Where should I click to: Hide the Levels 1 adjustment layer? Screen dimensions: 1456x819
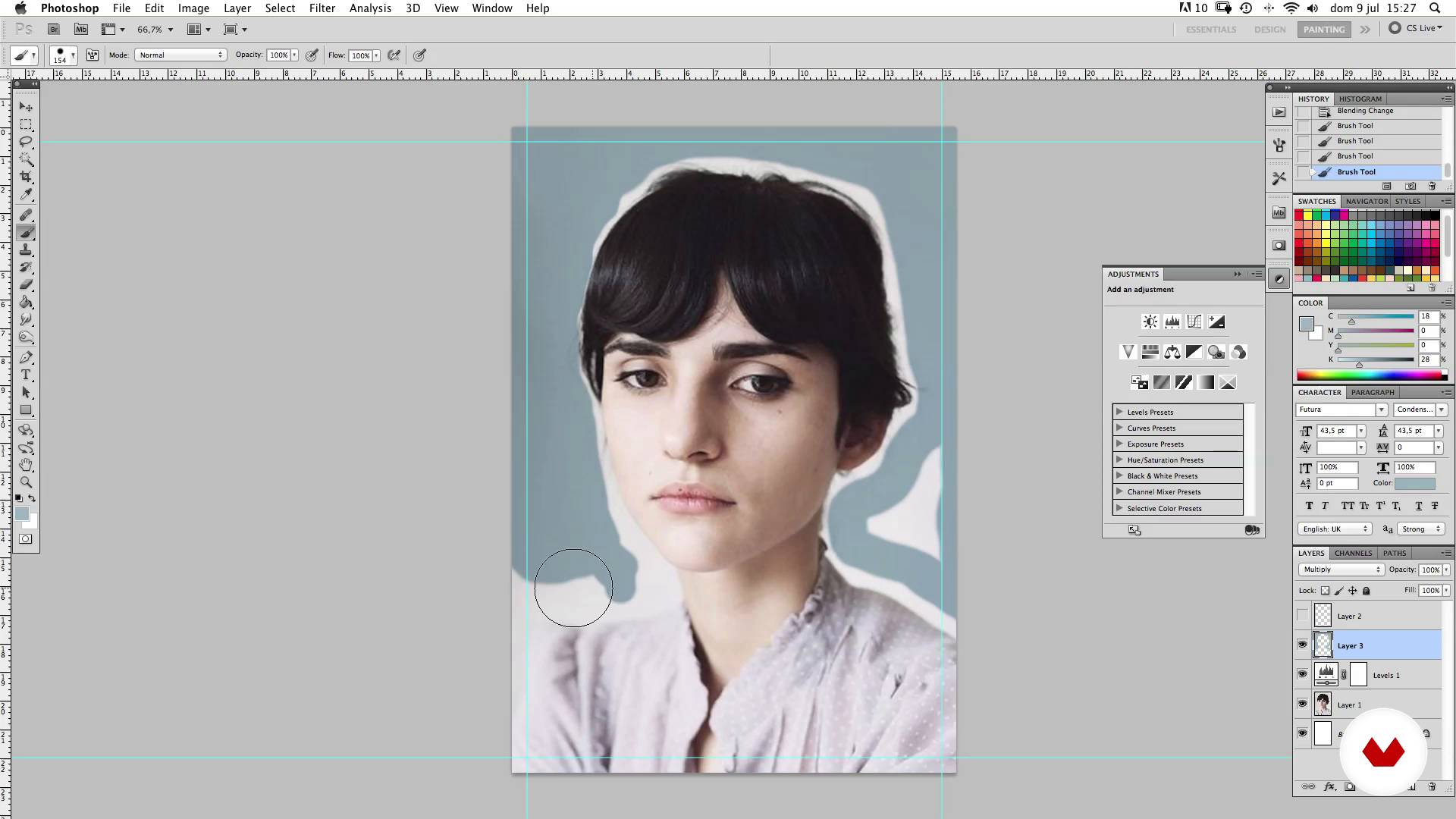click(x=1303, y=674)
